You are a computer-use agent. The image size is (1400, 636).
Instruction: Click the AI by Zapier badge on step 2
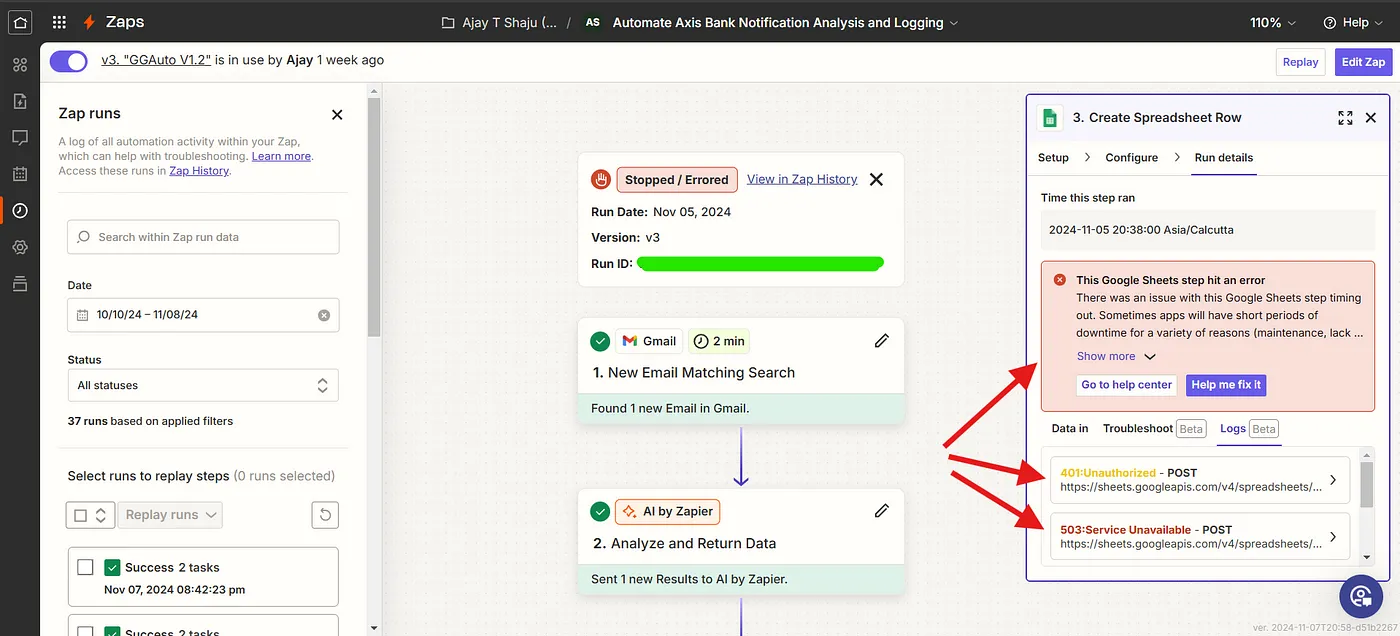pos(667,511)
